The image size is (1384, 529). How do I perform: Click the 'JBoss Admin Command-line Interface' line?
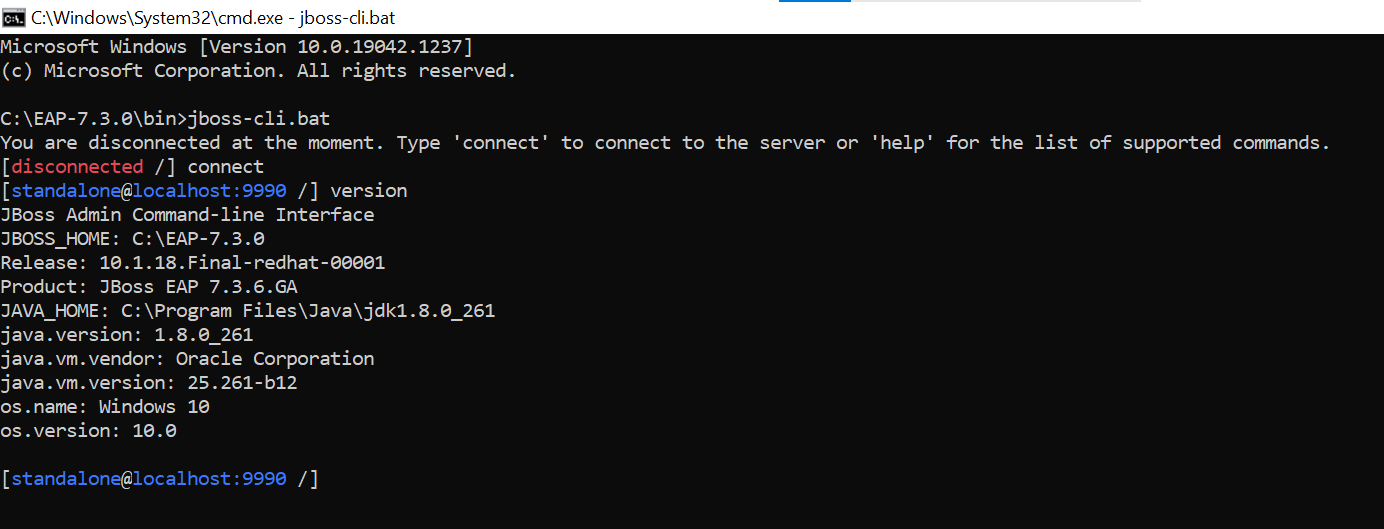pos(187,215)
